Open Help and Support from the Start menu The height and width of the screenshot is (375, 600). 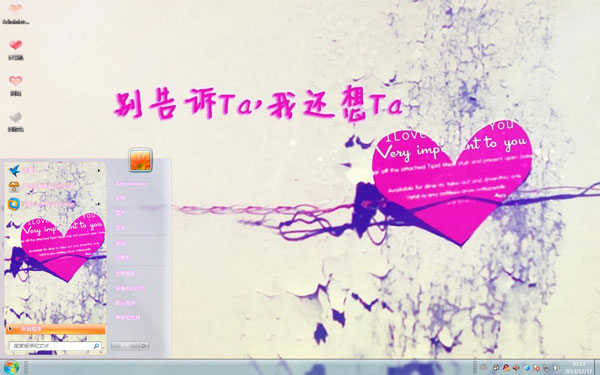pos(128,318)
